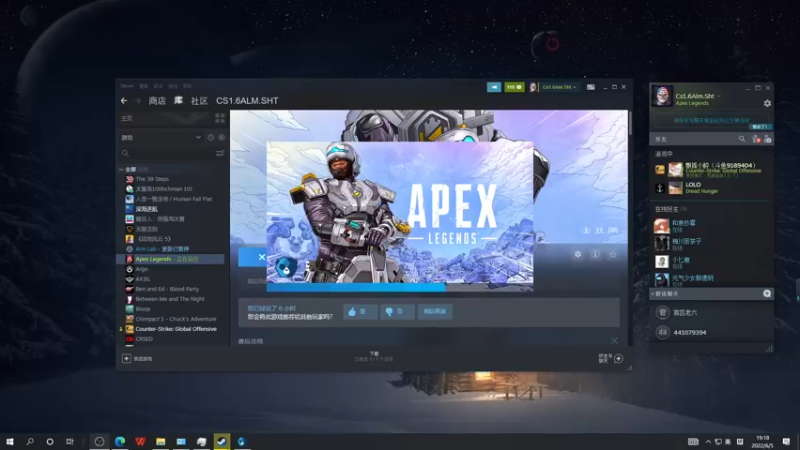The height and width of the screenshot is (450, 800).
Task: Click the Apex Legends launch progress bar
Action: coord(400,287)
